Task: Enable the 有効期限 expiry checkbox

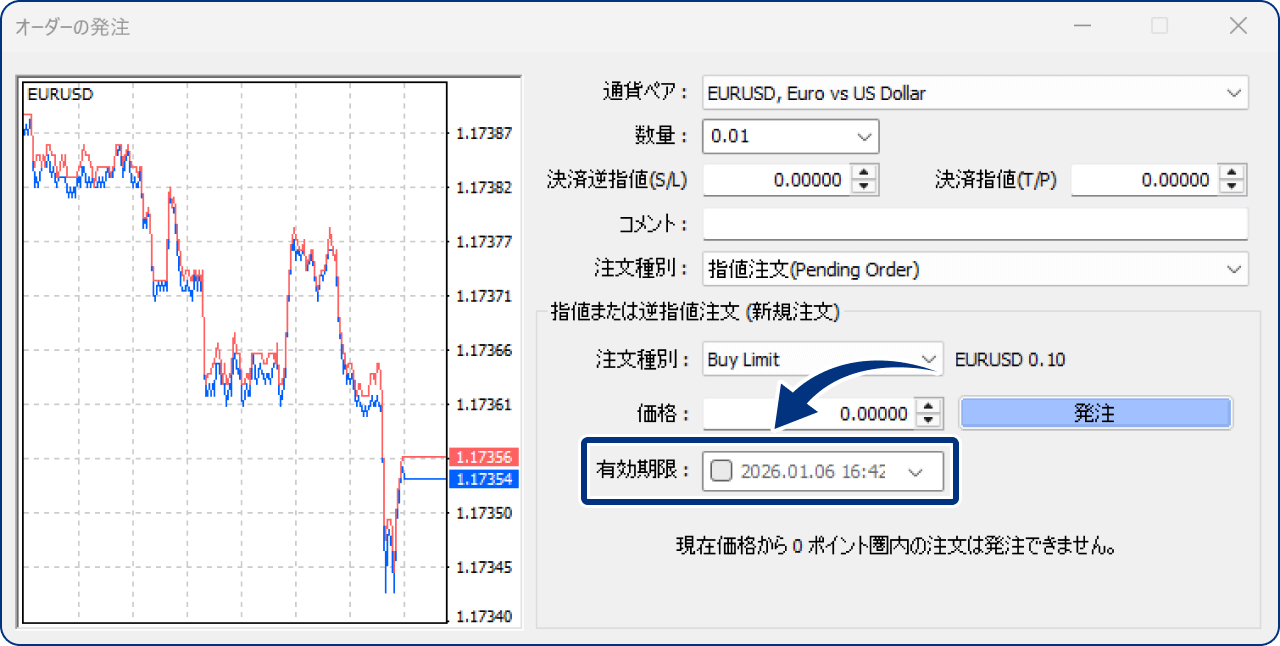Action: (721, 470)
